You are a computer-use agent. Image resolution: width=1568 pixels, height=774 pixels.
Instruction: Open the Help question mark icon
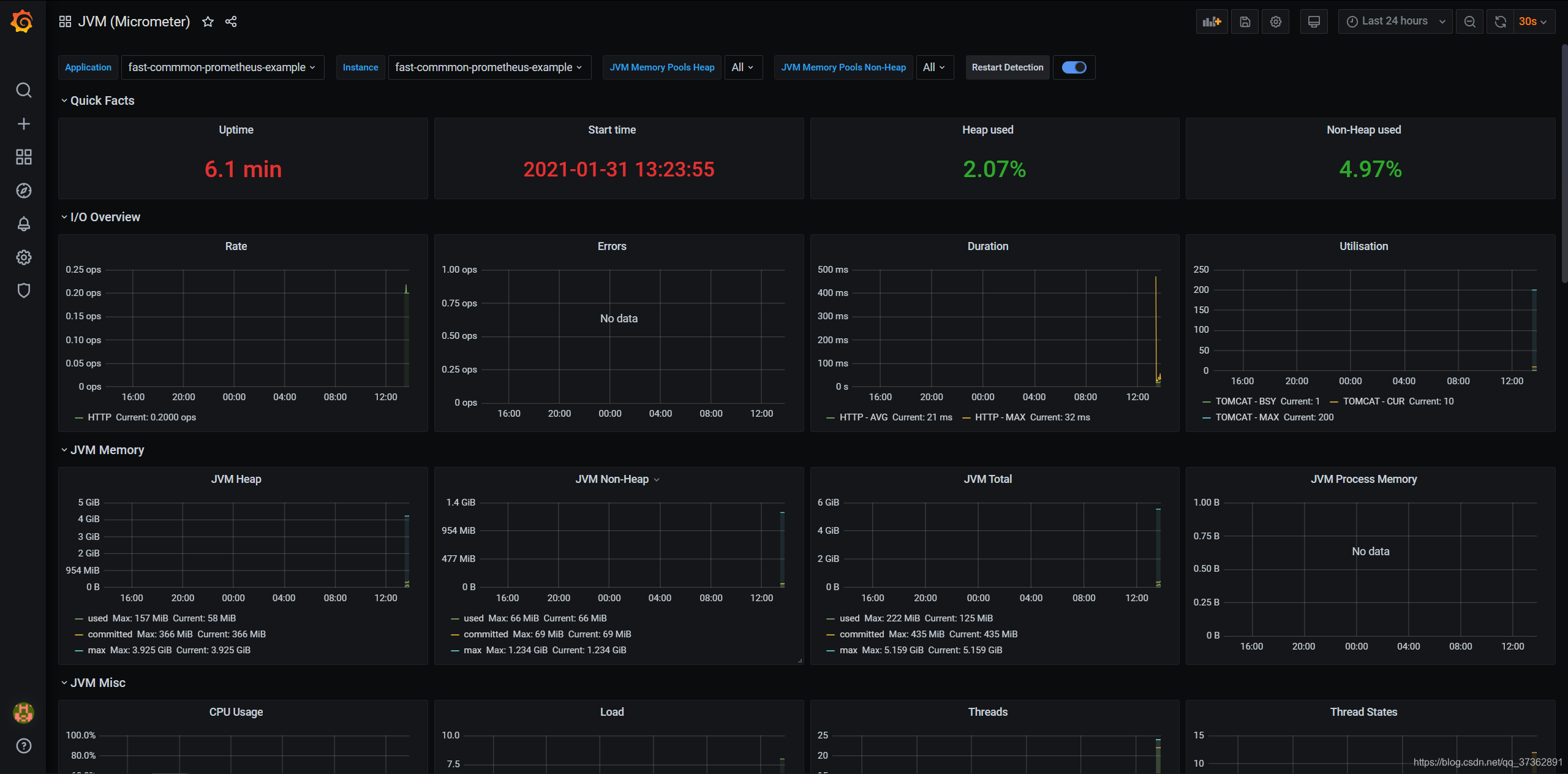[23, 746]
